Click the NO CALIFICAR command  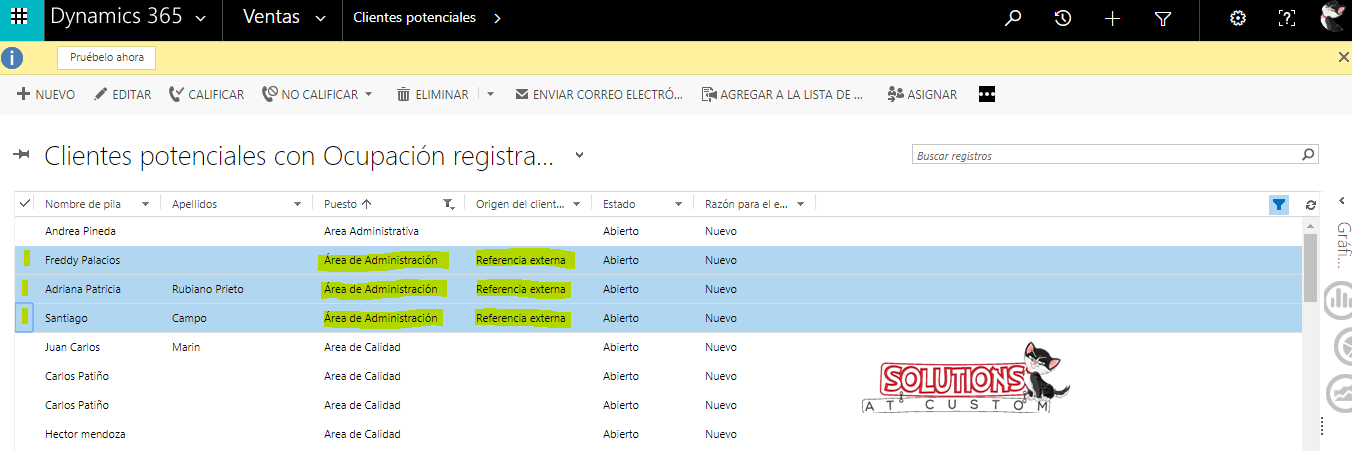coord(310,94)
